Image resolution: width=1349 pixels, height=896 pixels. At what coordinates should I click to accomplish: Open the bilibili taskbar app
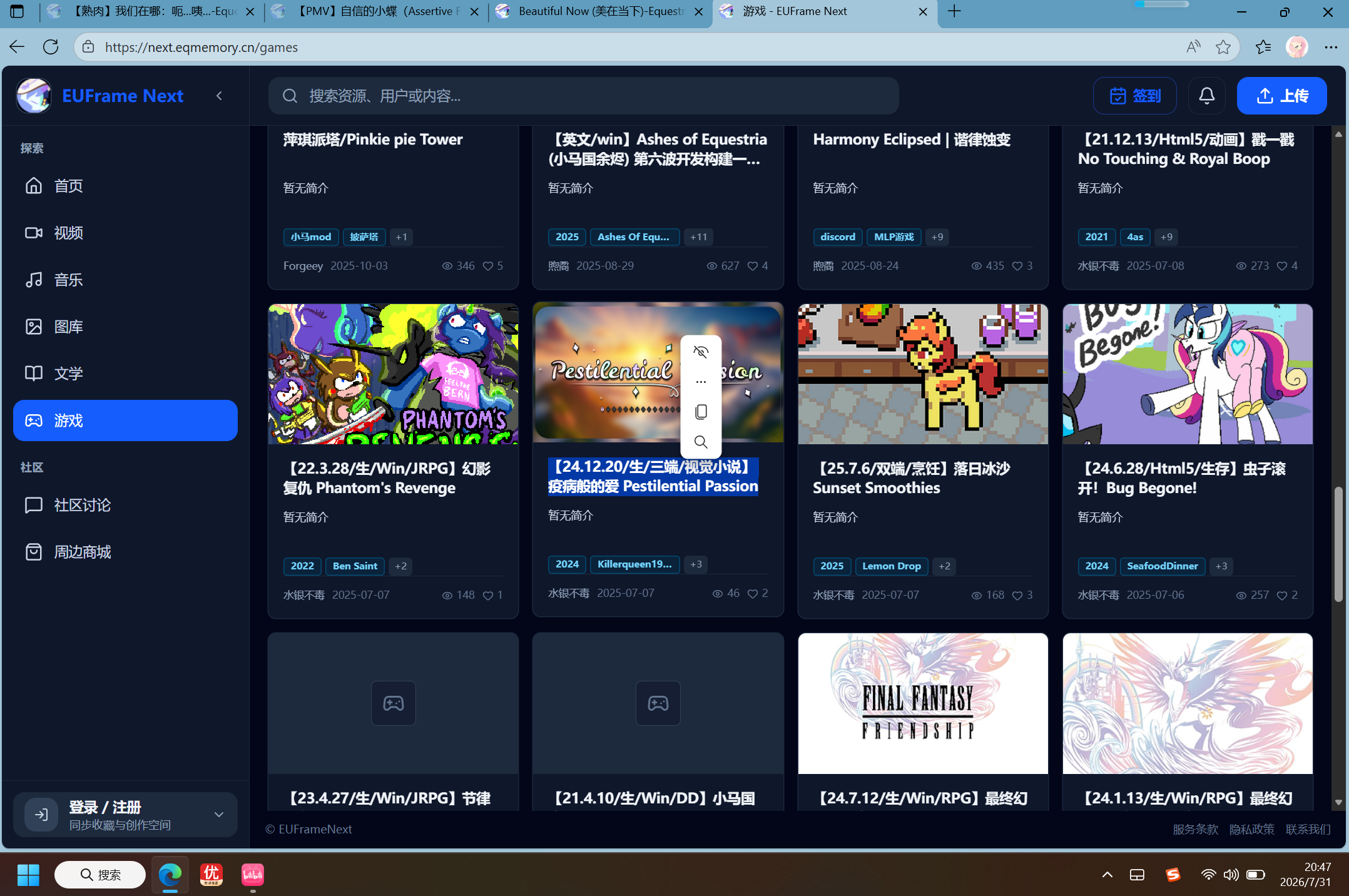253,875
